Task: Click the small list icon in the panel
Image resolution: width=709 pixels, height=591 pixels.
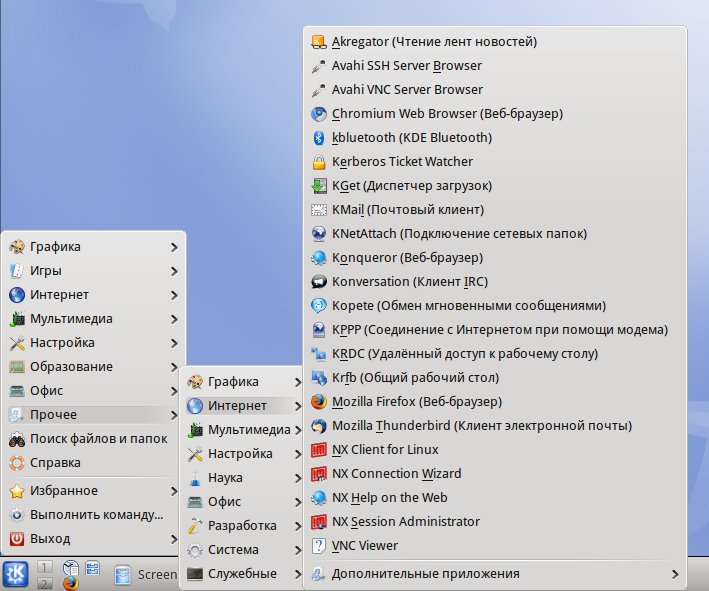Action: pyautogui.click(x=92, y=567)
